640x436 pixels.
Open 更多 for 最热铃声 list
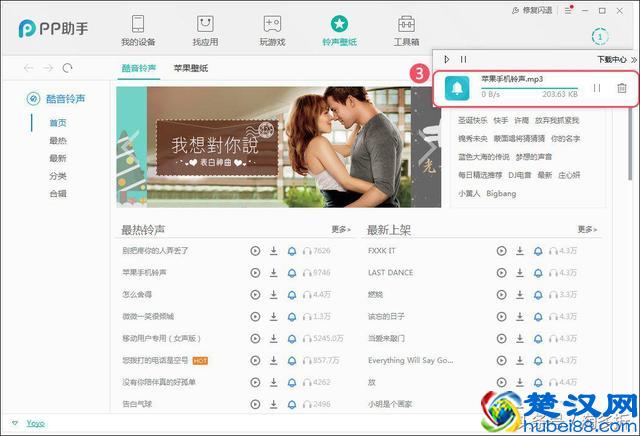341,229
